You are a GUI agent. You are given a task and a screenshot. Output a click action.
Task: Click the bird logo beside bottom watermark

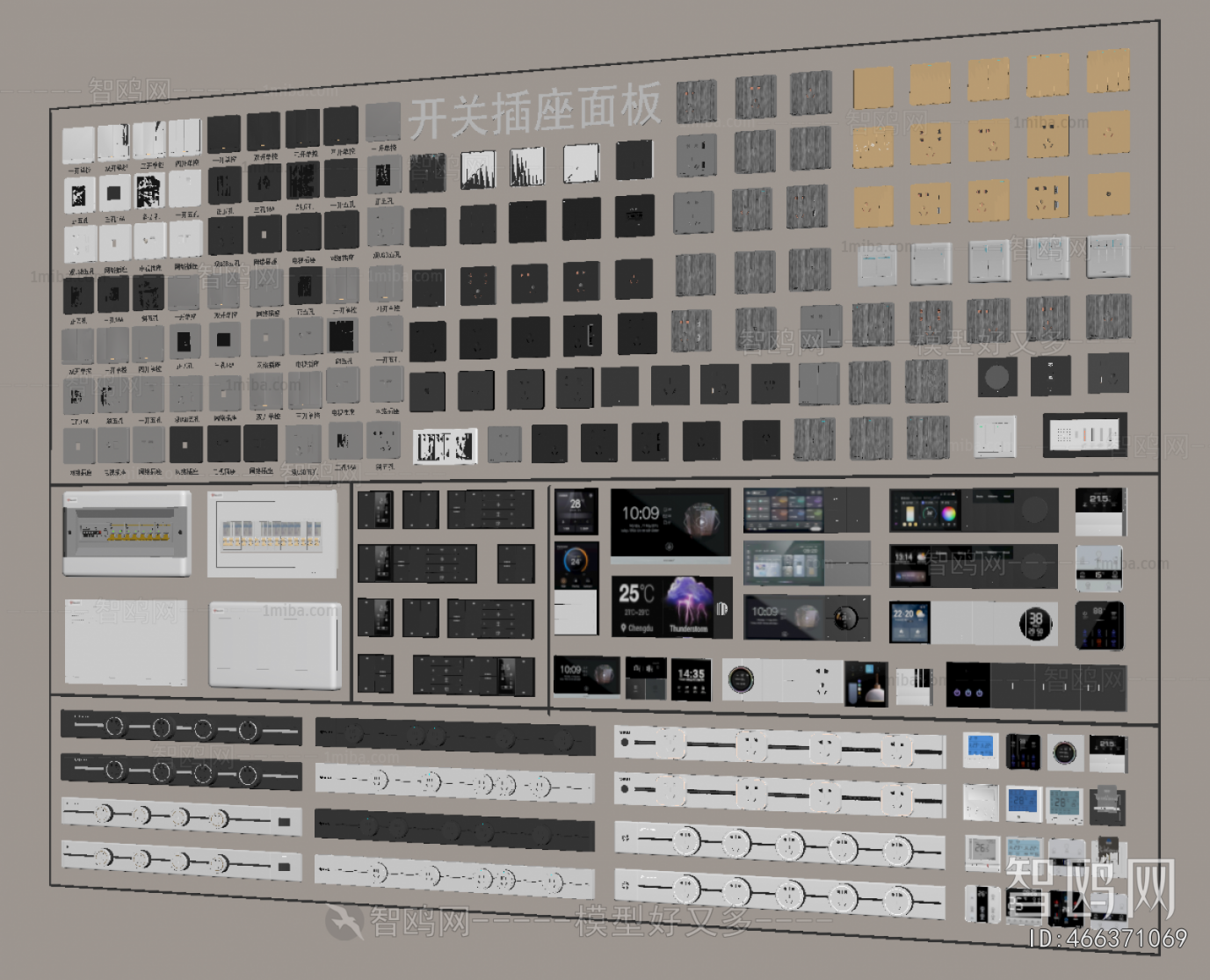(x=344, y=921)
